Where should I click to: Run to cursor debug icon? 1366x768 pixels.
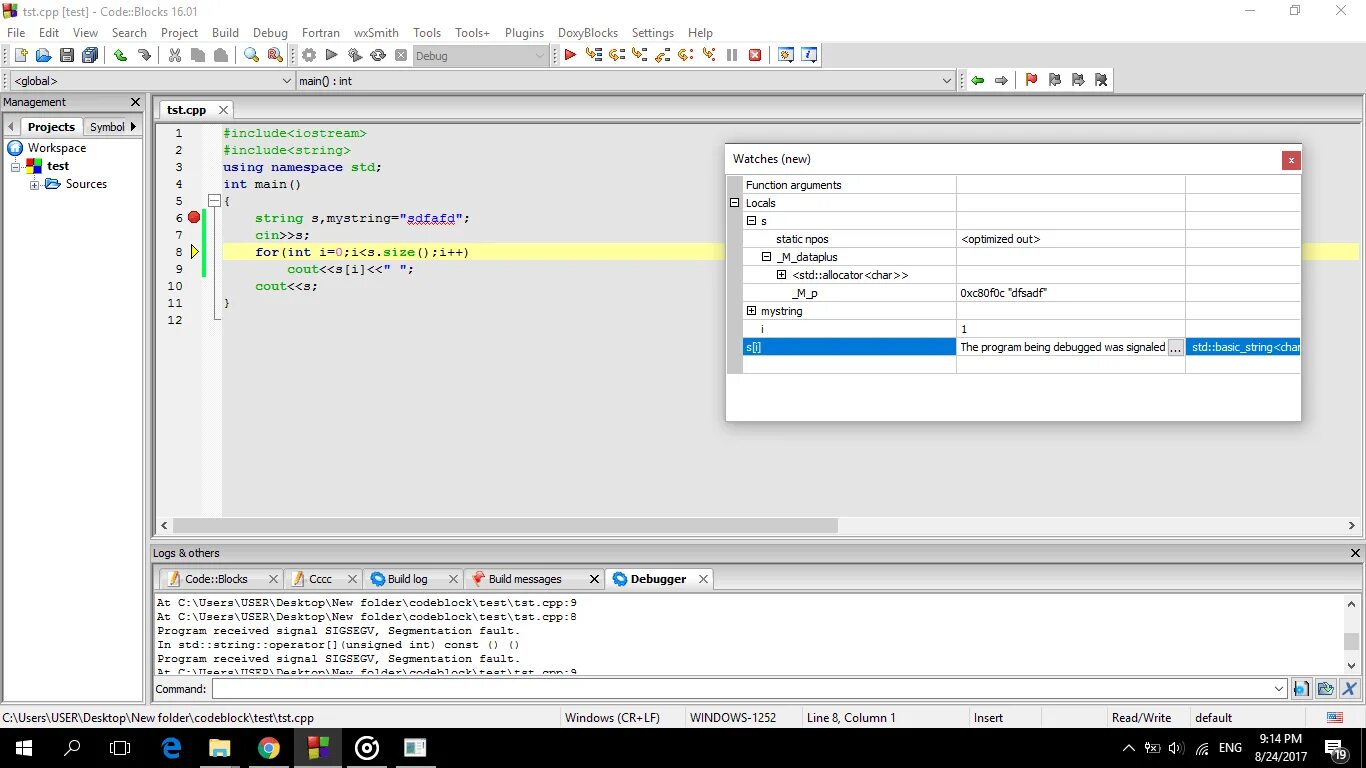[x=594, y=56]
